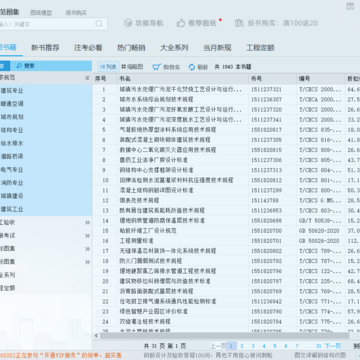This screenshot has height=360, width=360.
Task: Open the calendar icon at top right
Action: (350, 6)
